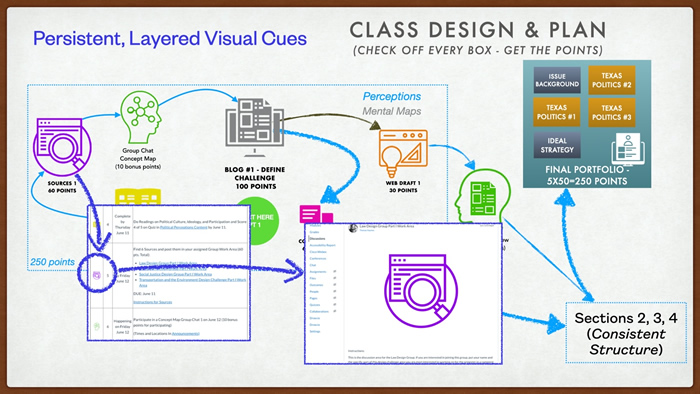700x394 pixels.
Task: Click the orange Web Draft 1 lightbulb icon
Action: [x=403, y=153]
